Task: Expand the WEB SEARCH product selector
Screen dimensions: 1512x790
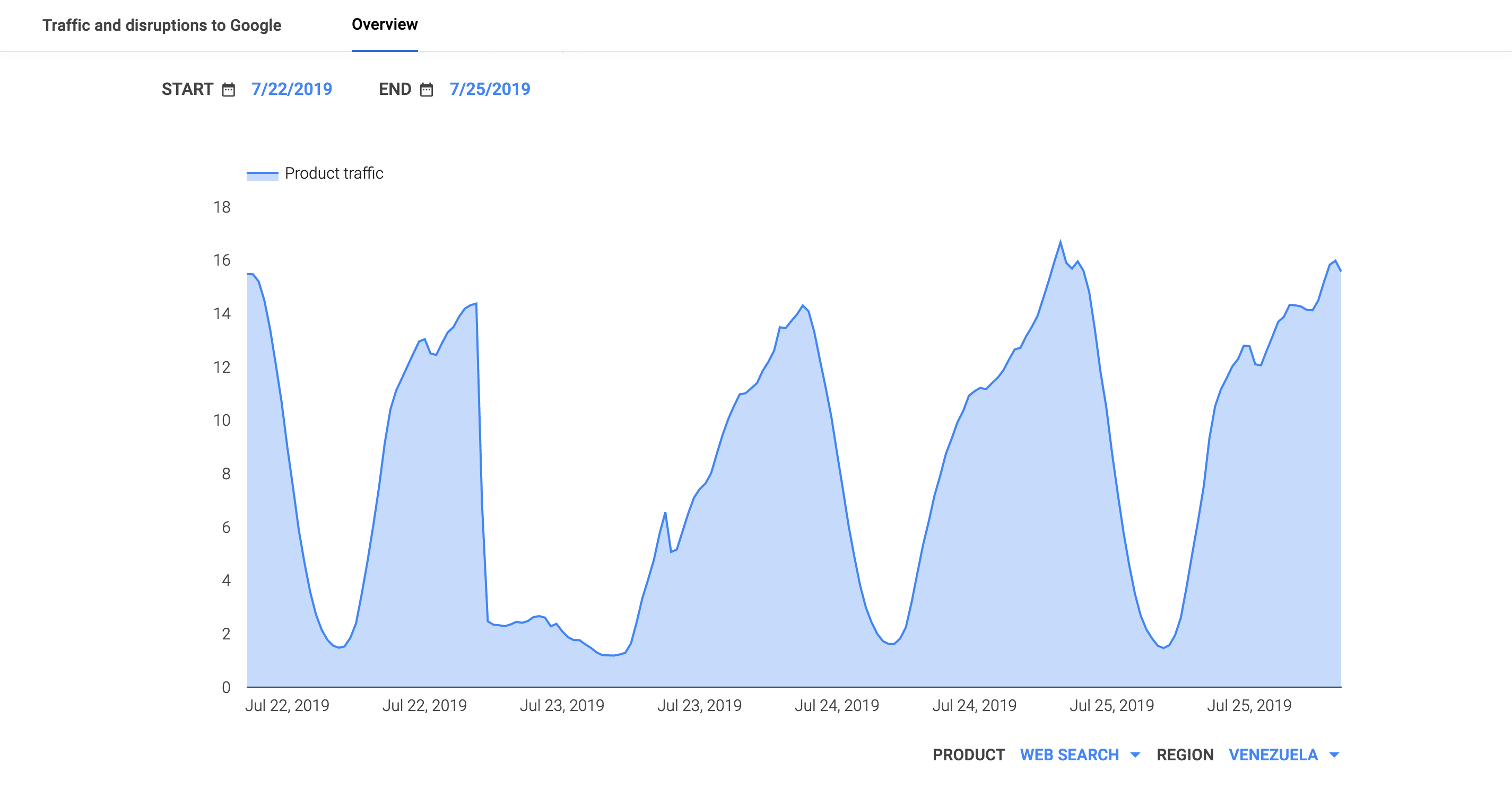Action: 1070,755
